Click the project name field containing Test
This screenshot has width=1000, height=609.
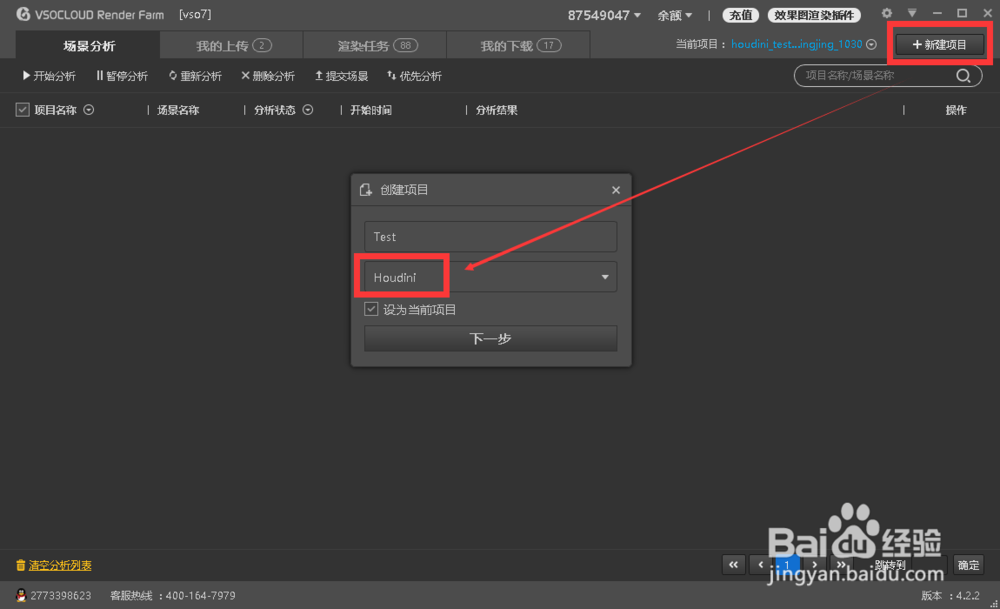[x=490, y=237]
